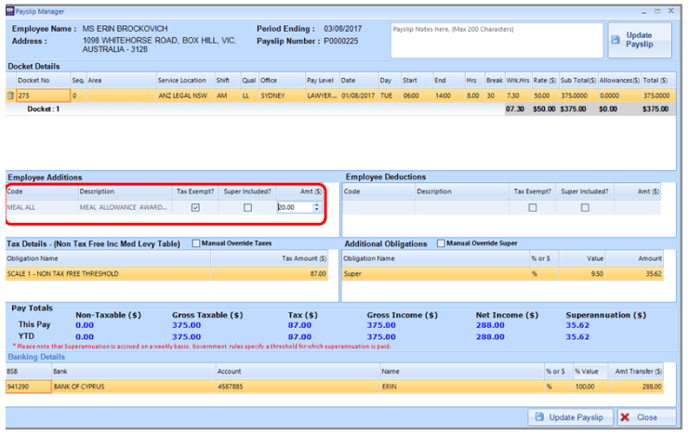Untick Tax Exempt for MEAL ALL addition

point(196,207)
